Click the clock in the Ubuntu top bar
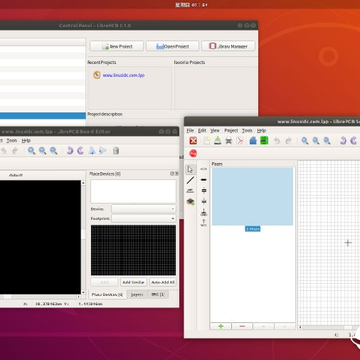 [191, 5]
